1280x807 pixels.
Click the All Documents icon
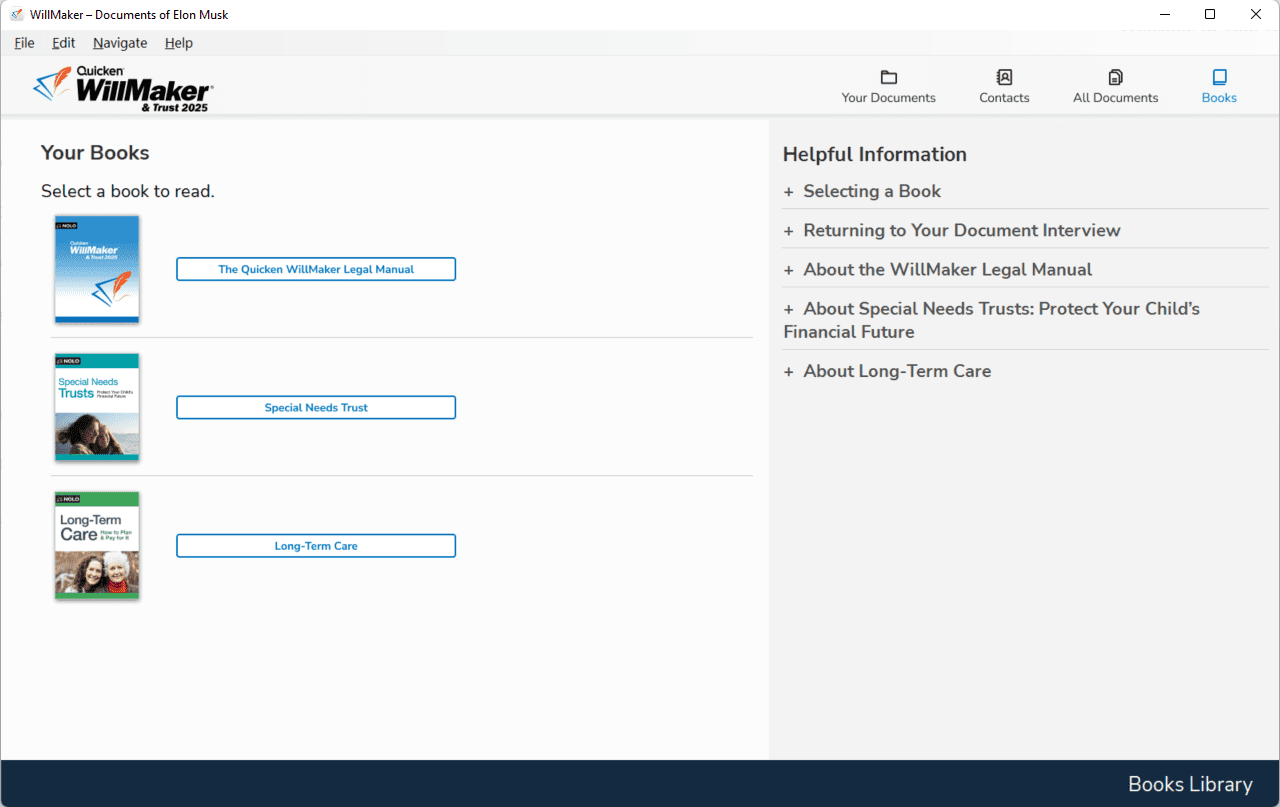1115,78
